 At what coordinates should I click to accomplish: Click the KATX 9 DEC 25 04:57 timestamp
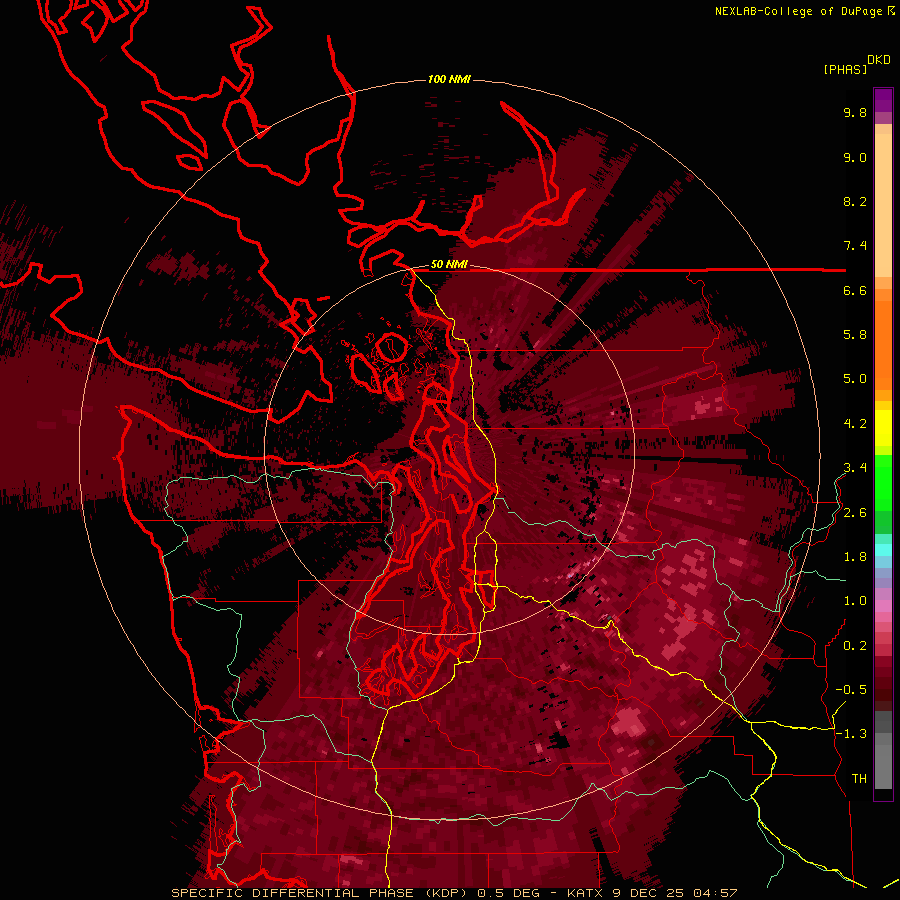(x=651, y=893)
